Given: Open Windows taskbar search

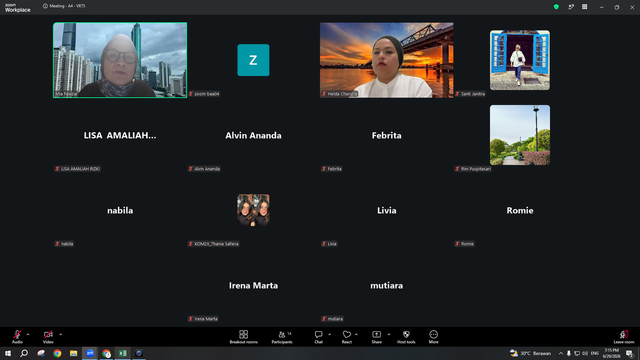Looking at the screenshot, I should point(24,353).
